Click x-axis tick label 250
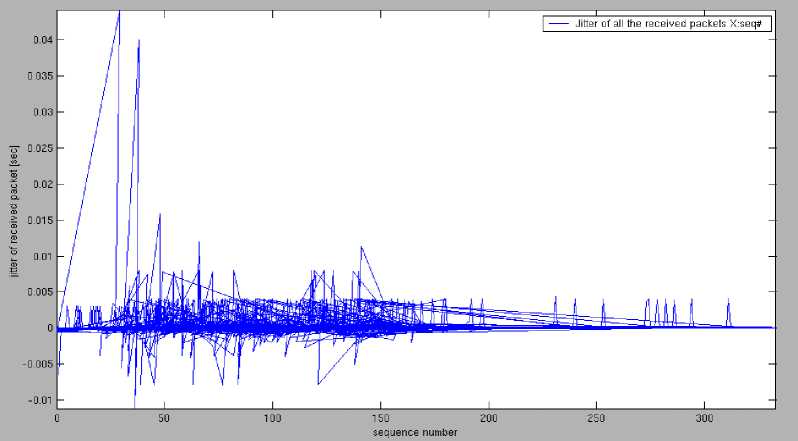The height and width of the screenshot is (441, 798). (596, 418)
